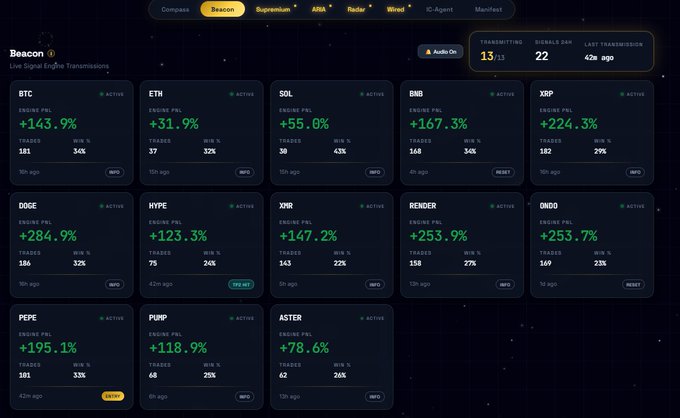Open the Compass tab
Viewport: 680px width, 418px height.
coord(175,10)
